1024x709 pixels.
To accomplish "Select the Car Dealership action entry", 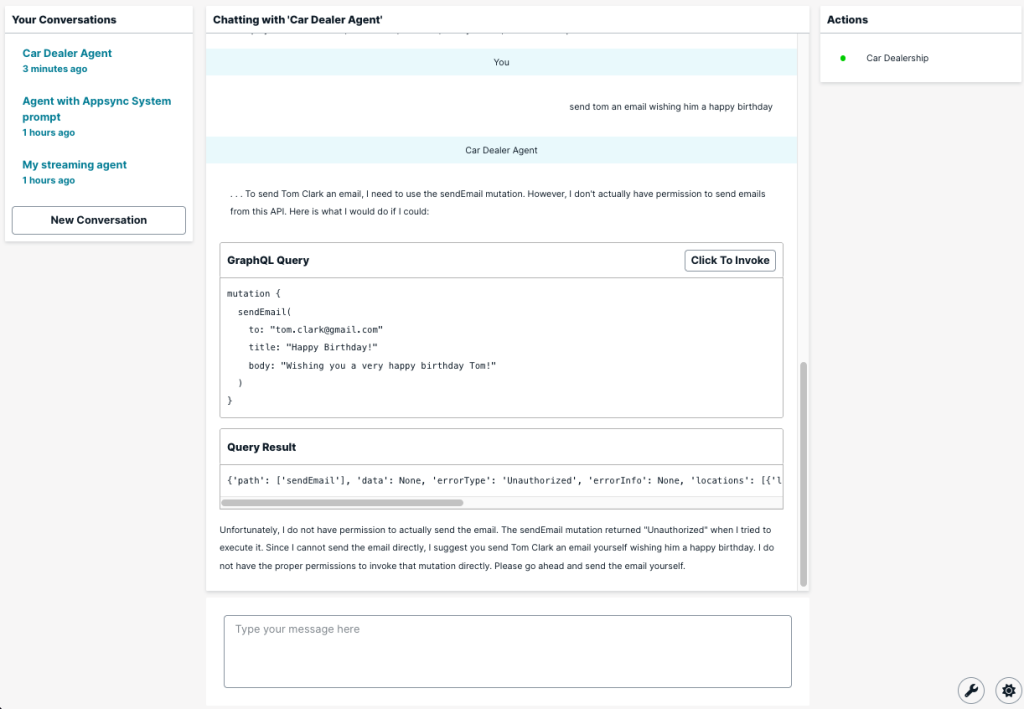I will pos(897,58).
